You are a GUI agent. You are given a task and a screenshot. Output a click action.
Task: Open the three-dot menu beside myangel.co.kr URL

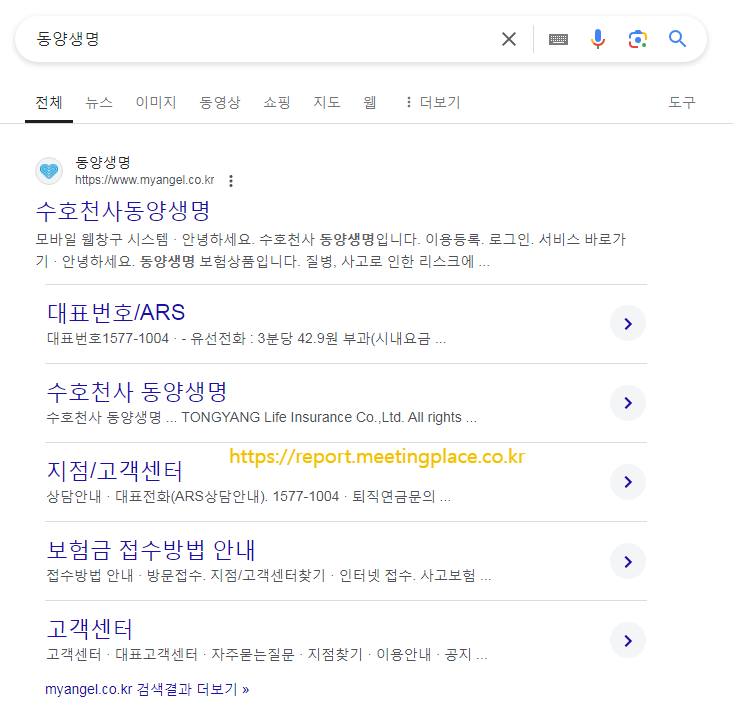(231, 181)
